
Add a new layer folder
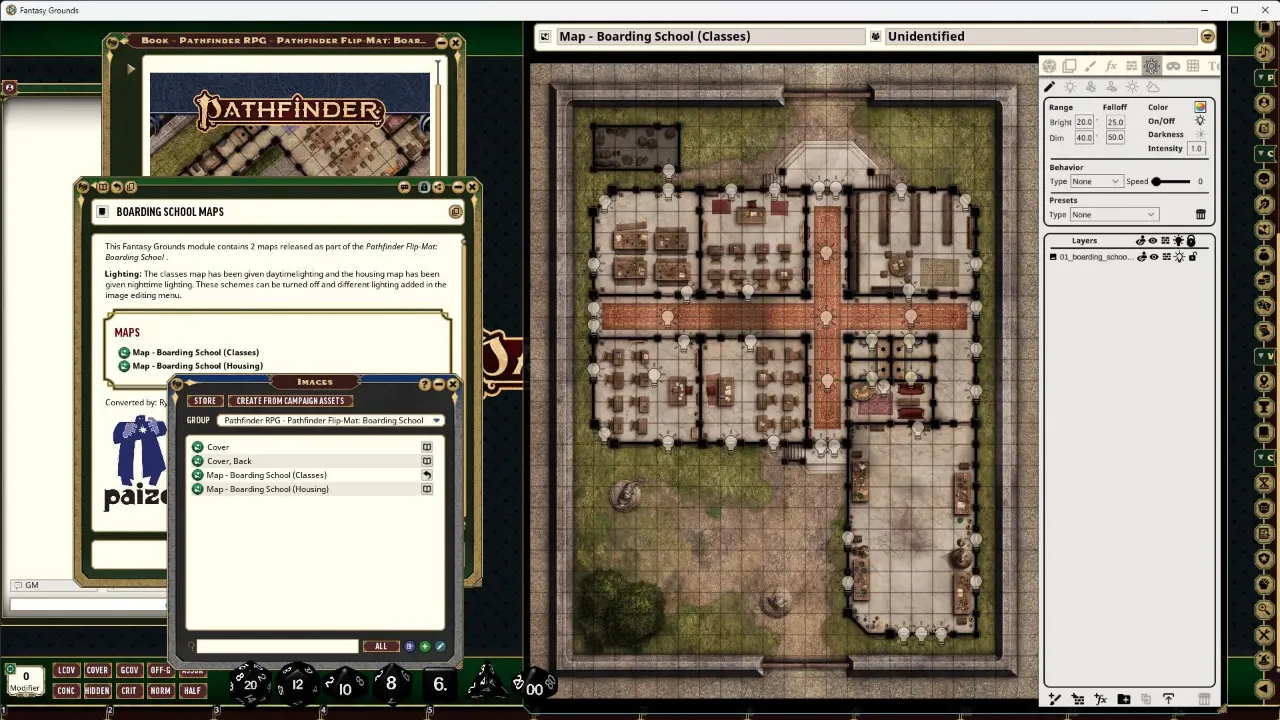pos(1124,699)
